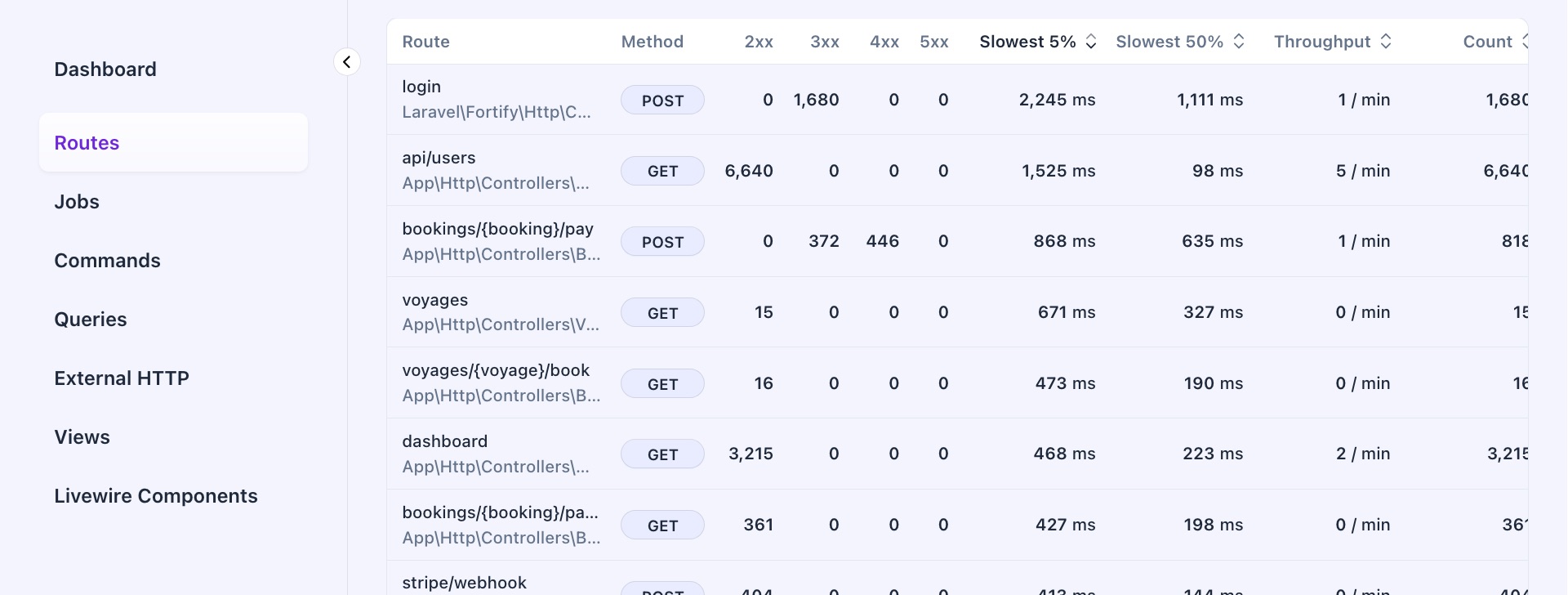Sort by Throughput column arrows
The width and height of the screenshot is (1568, 595).
[x=1385, y=42]
